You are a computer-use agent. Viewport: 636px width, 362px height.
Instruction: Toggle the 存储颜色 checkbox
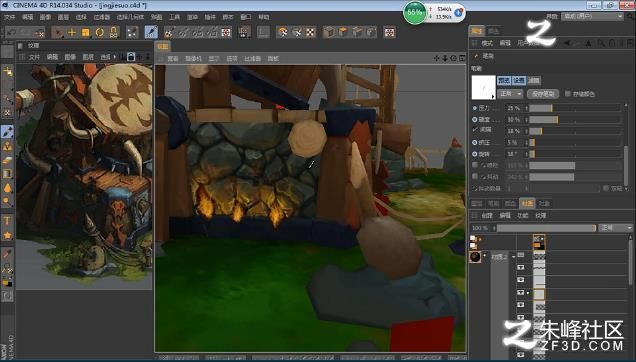(568, 94)
